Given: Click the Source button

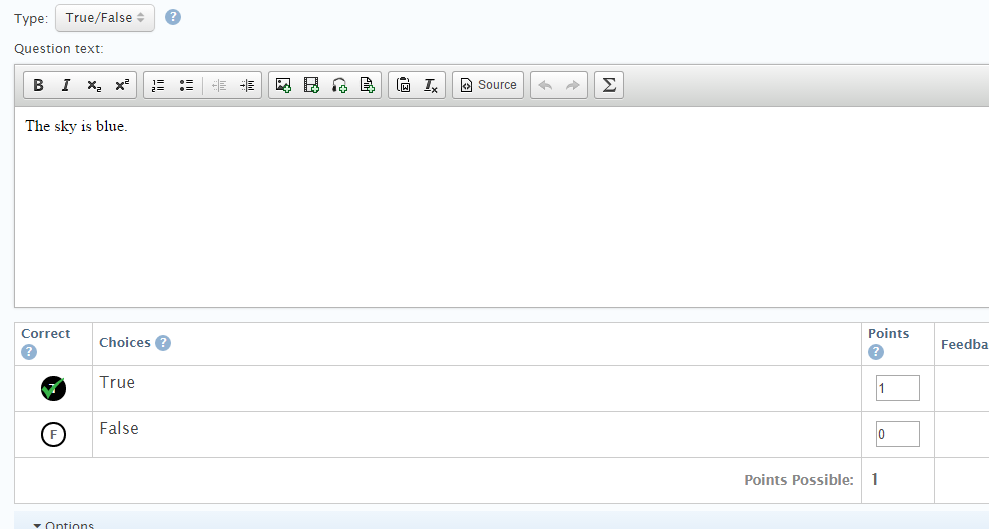Looking at the screenshot, I should click(x=488, y=85).
